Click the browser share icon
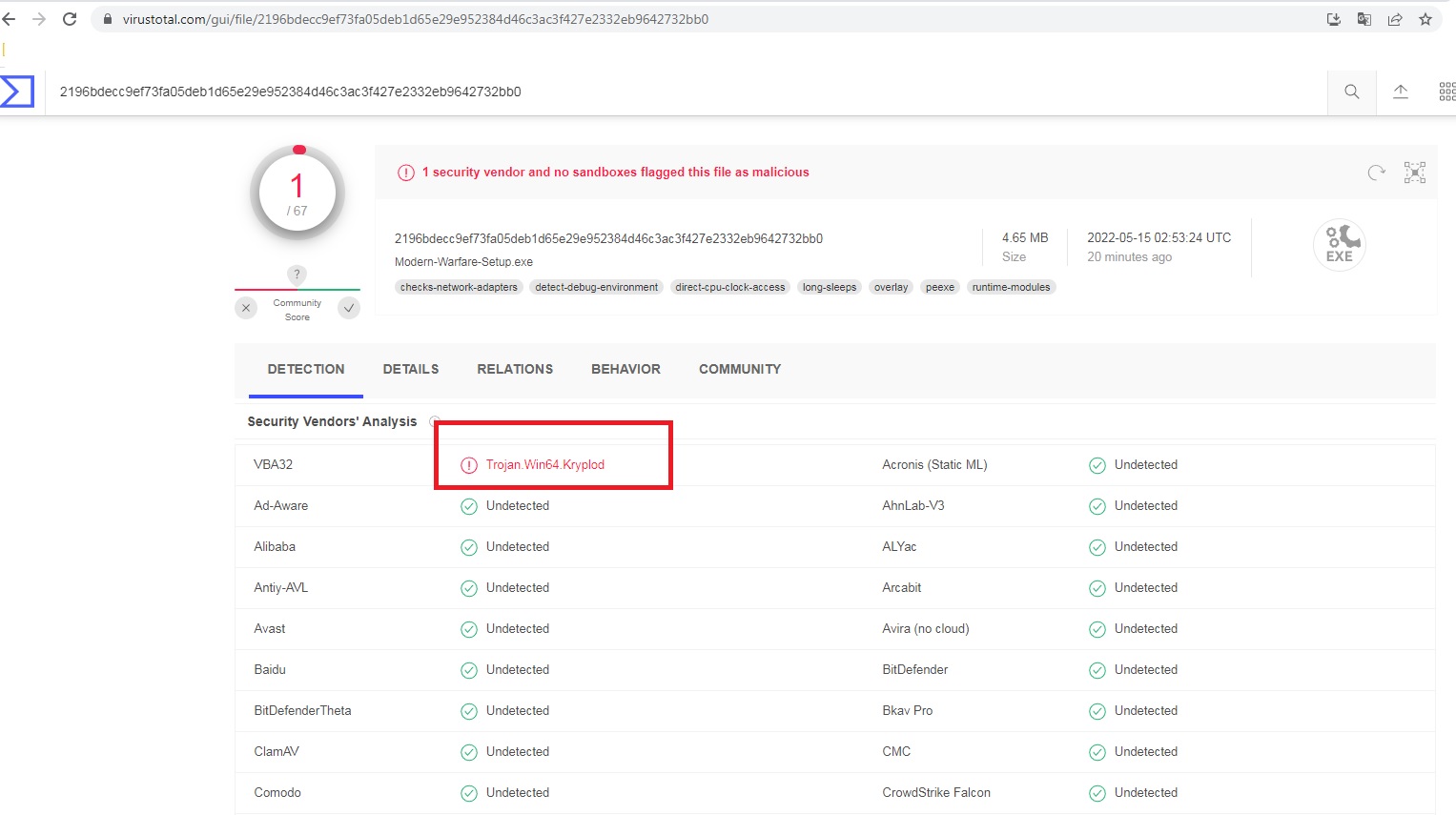Image resolution: width=1456 pixels, height=815 pixels. (x=1394, y=18)
